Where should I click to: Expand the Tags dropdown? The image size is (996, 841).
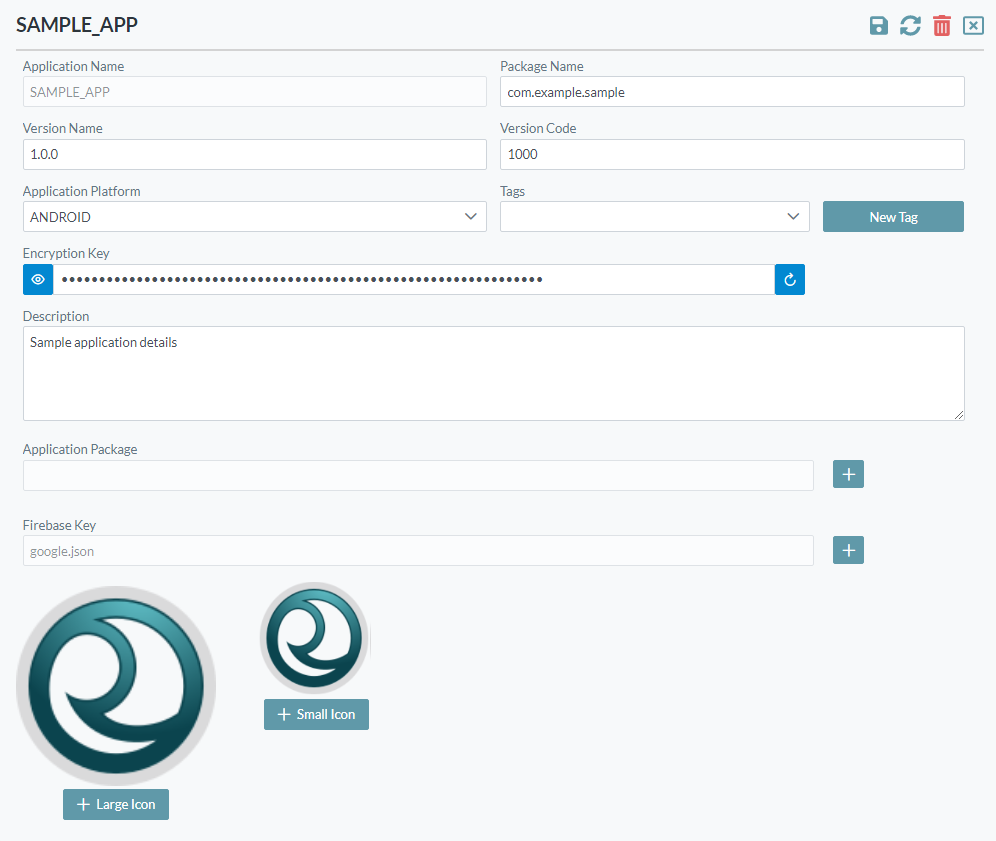[654, 217]
